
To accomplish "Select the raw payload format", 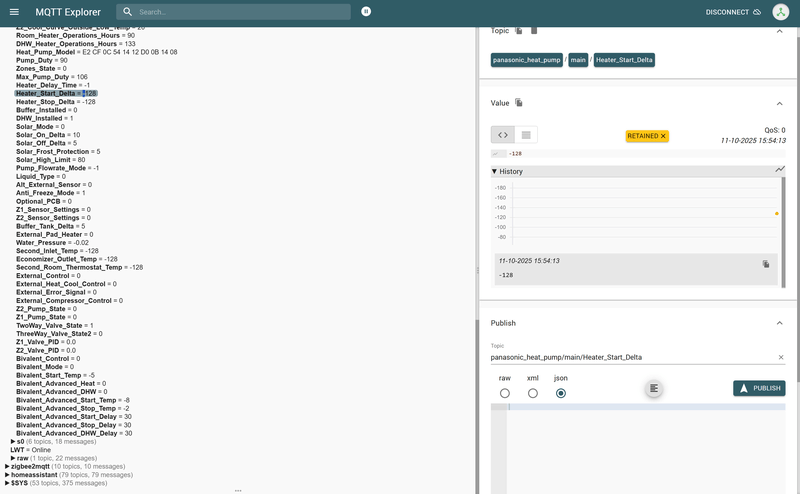I will click(x=505, y=393).
